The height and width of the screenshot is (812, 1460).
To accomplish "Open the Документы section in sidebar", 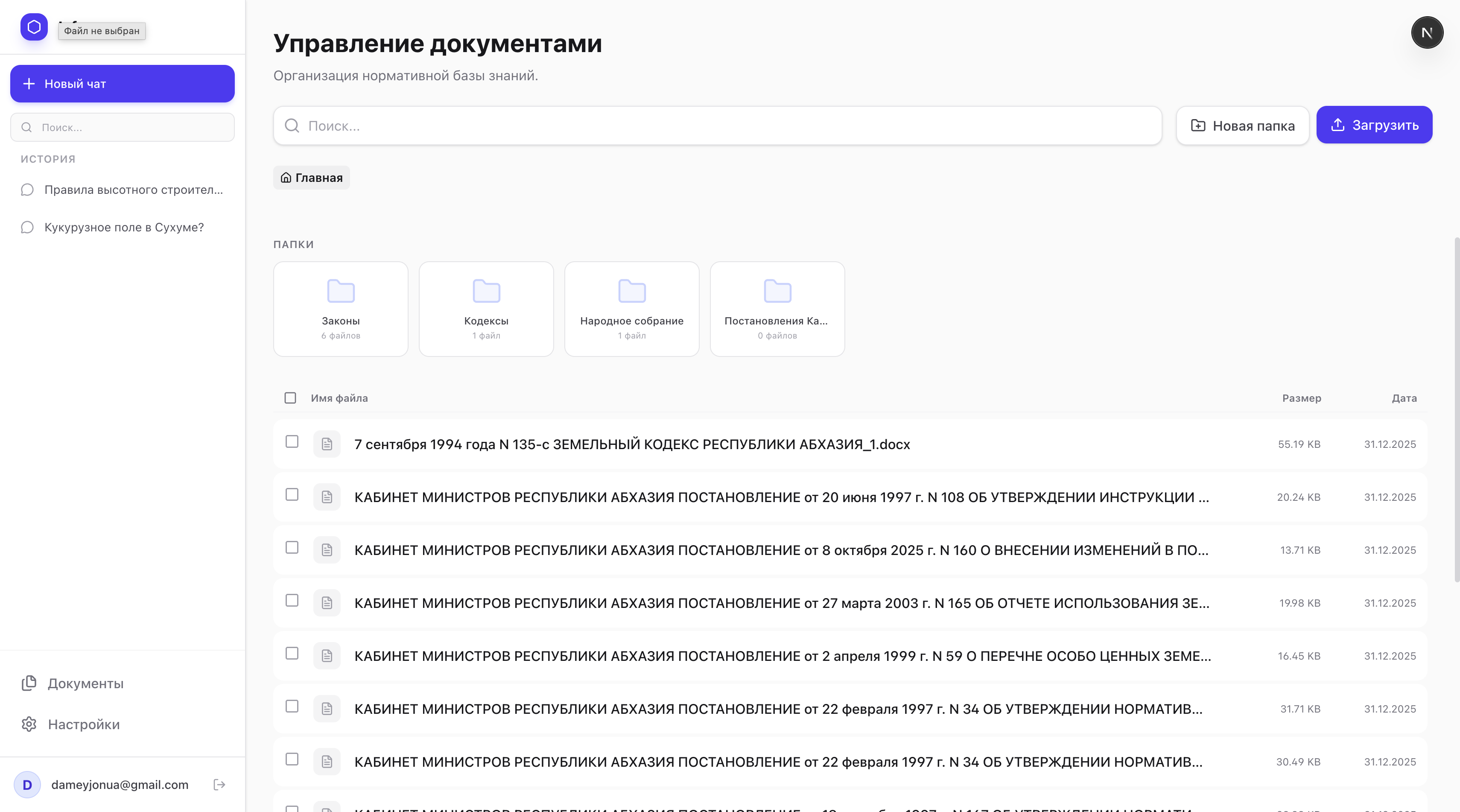I will pos(85,683).
